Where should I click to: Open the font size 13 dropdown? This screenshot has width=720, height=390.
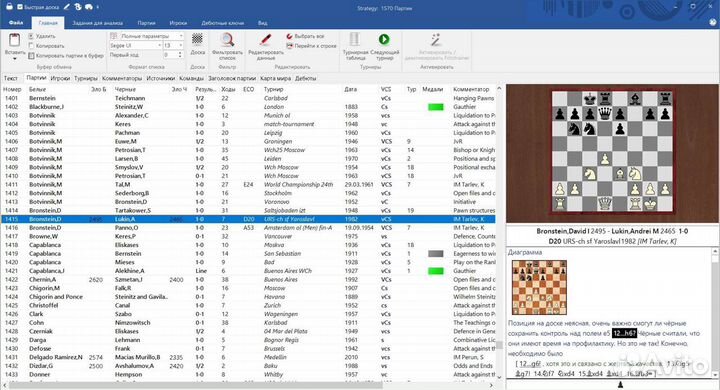(173, 45)
